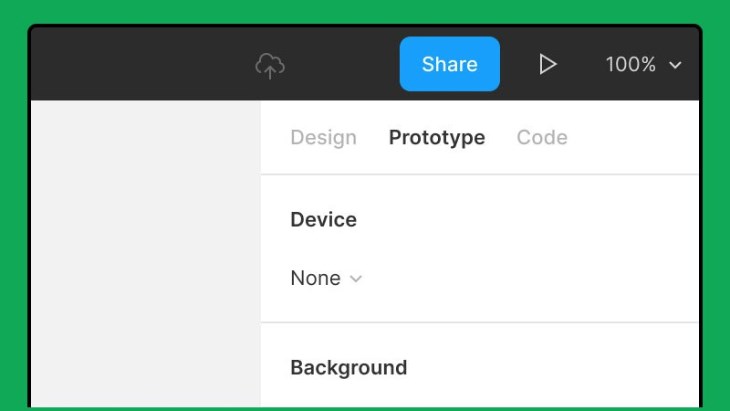Image resolution: width=730 pixels, height=411 pixels.
Task: Click the Device section heading
Action: pos(324,220)
